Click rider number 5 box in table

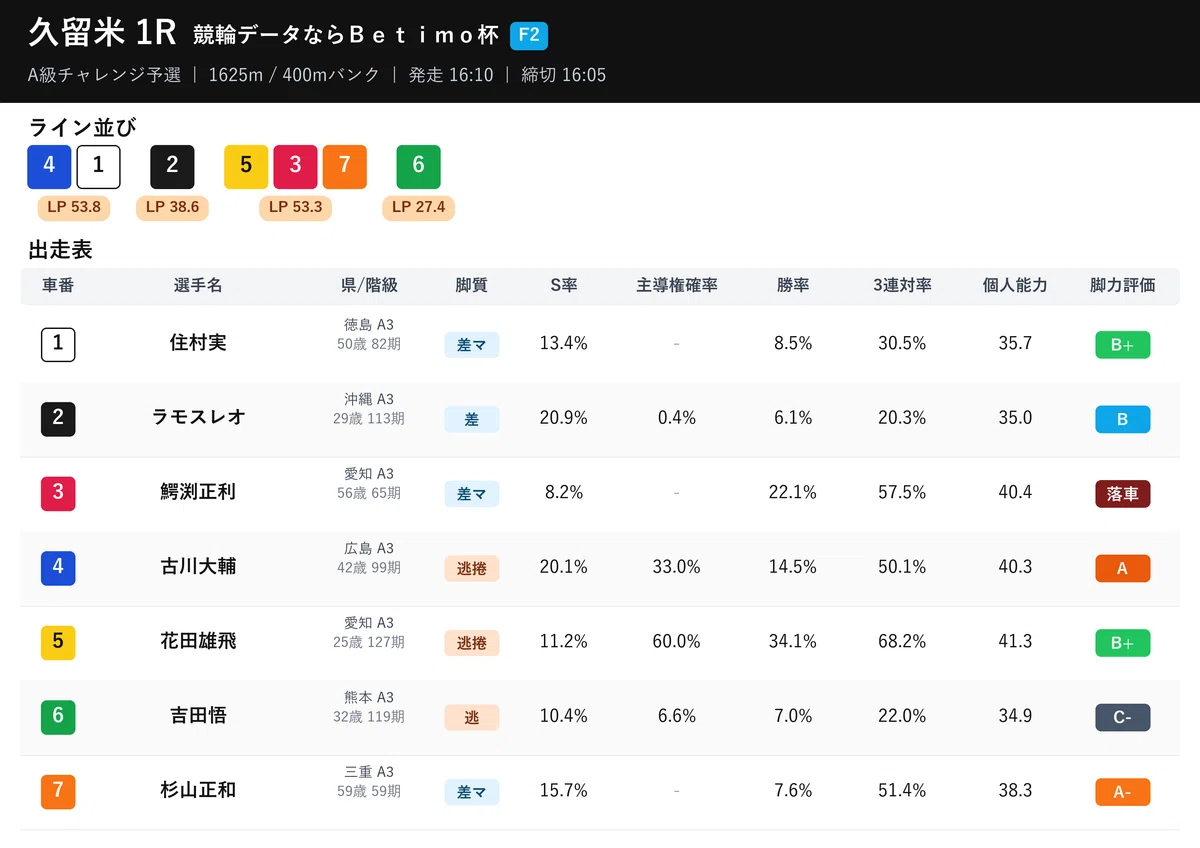click(x=58, y=642)
